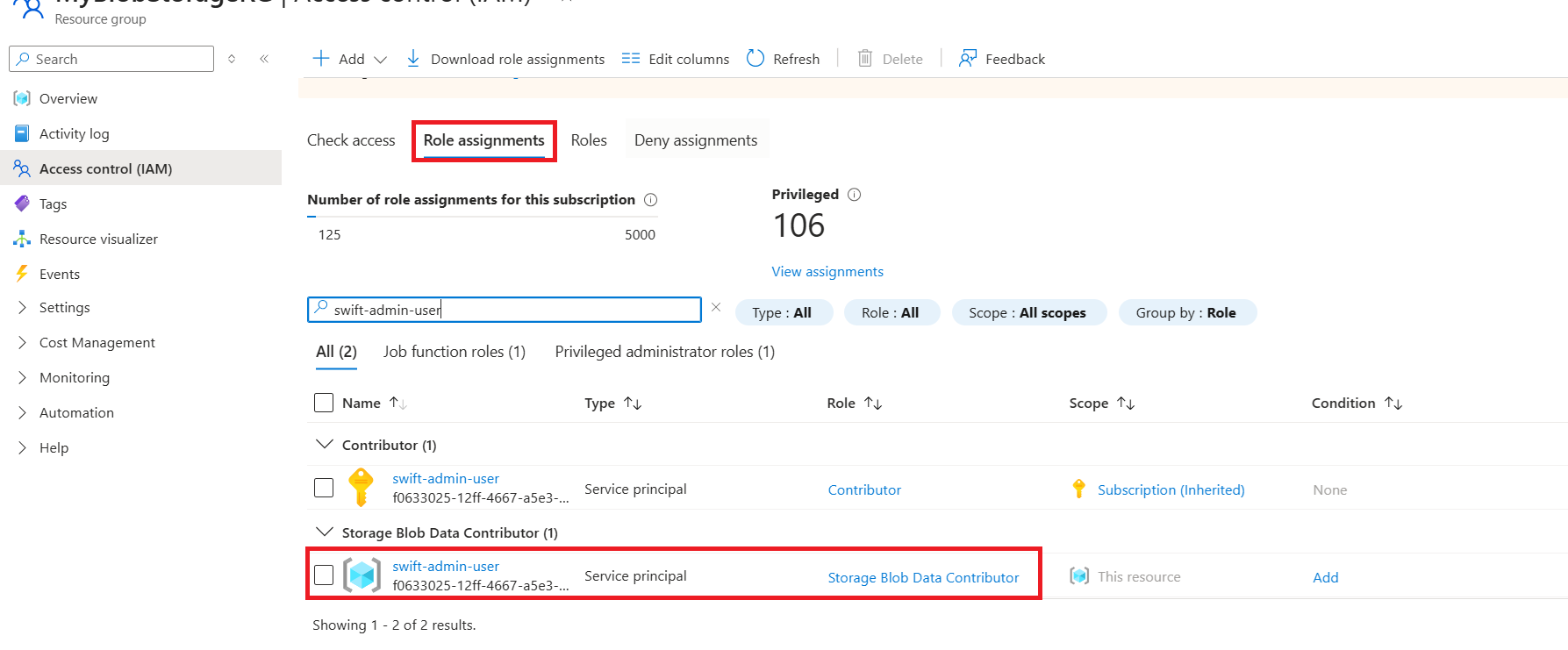Select the All (2) results tab
1568x650 pixels.
(x=336, y=352)
